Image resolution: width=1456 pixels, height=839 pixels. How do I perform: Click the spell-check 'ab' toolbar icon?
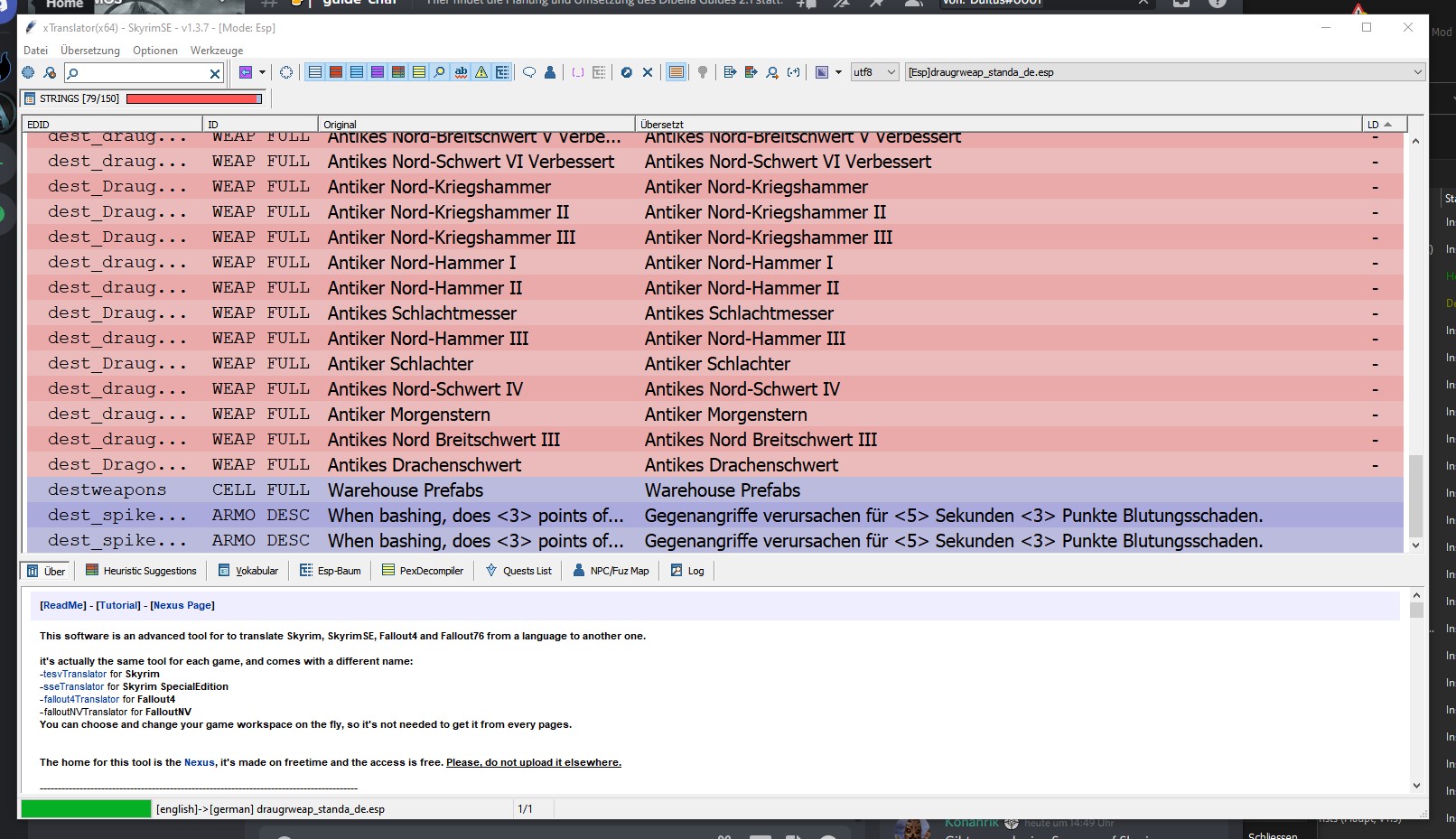point(461,72)
